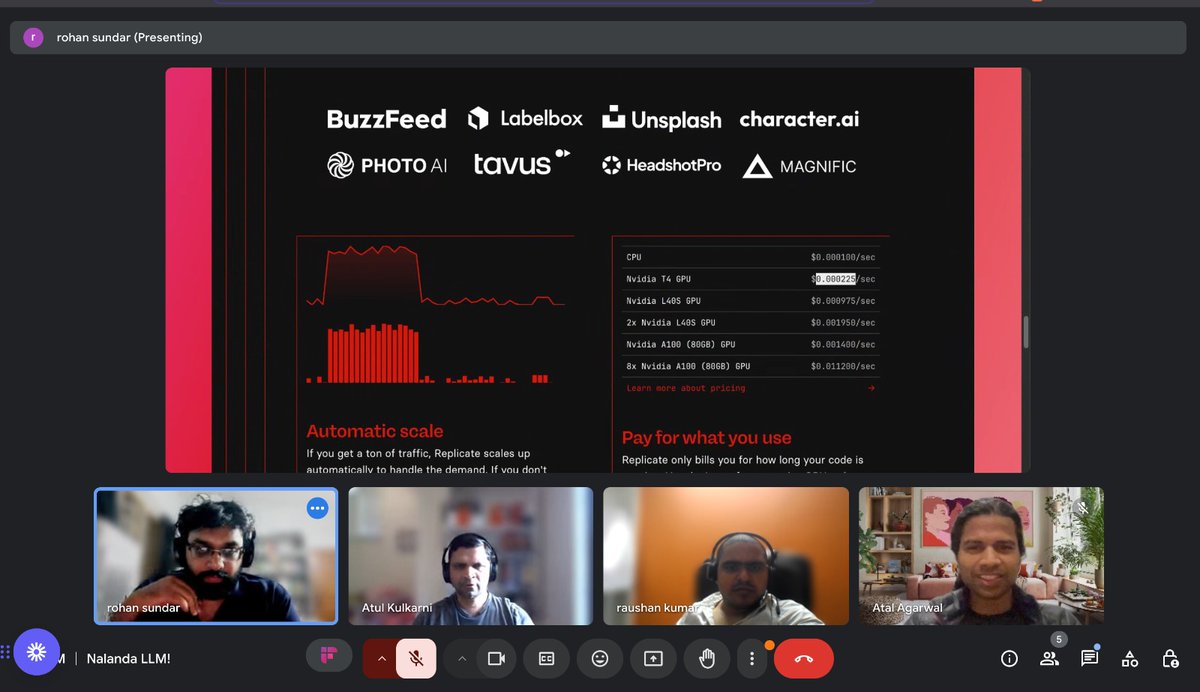
Task: Leave the call with red hang-up button
Action: click(x=804, y=658)
